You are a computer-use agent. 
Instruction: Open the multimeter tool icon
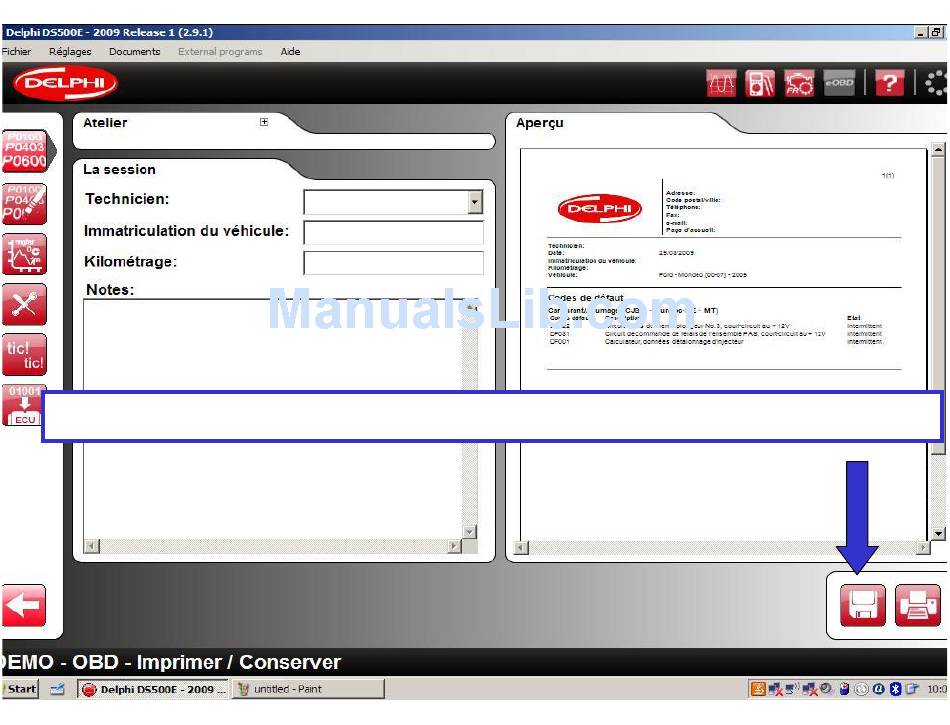pos(760,83)
